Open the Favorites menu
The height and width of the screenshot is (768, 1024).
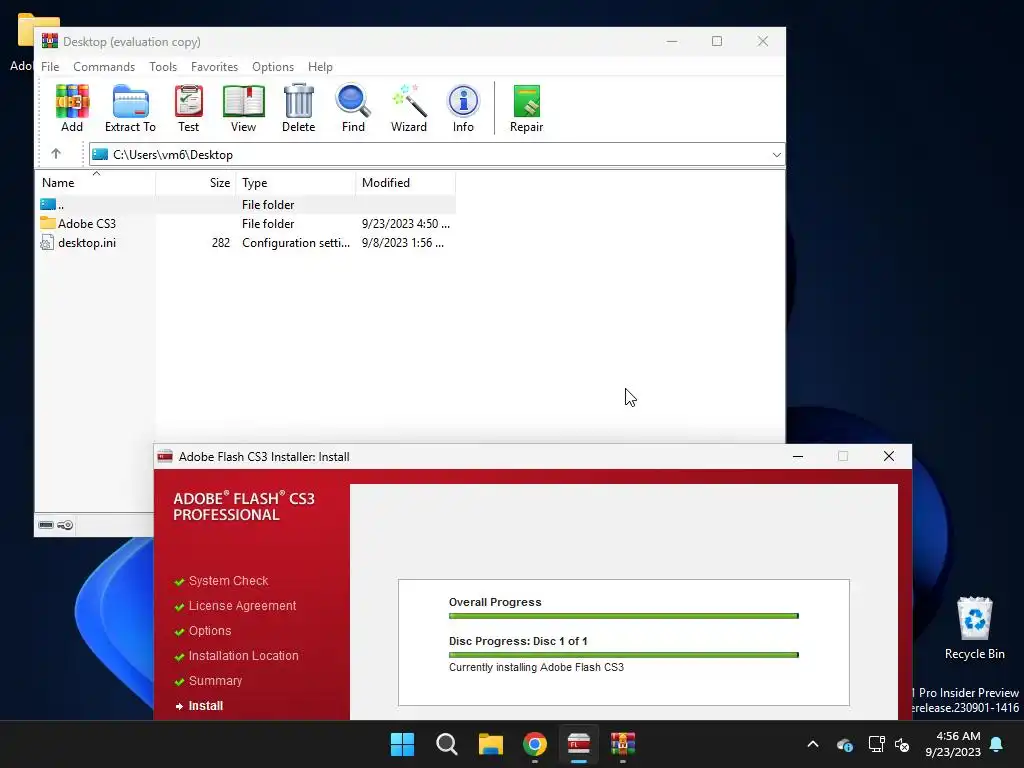214,67
